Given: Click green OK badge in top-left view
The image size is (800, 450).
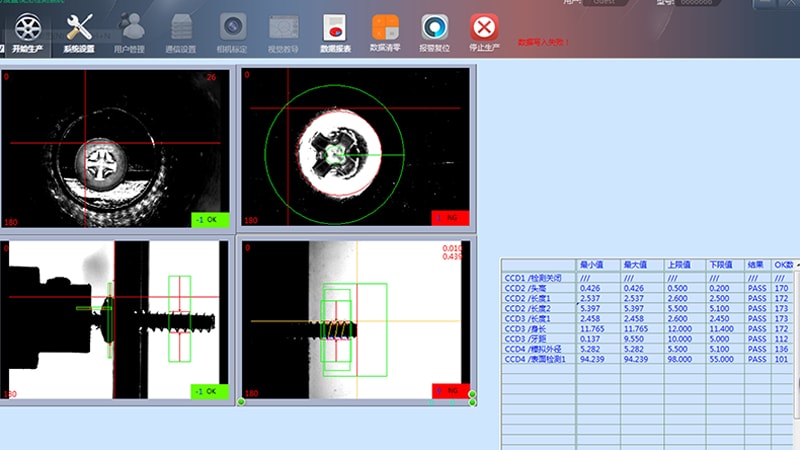Looking at the screenshot, I should [210, 220].
